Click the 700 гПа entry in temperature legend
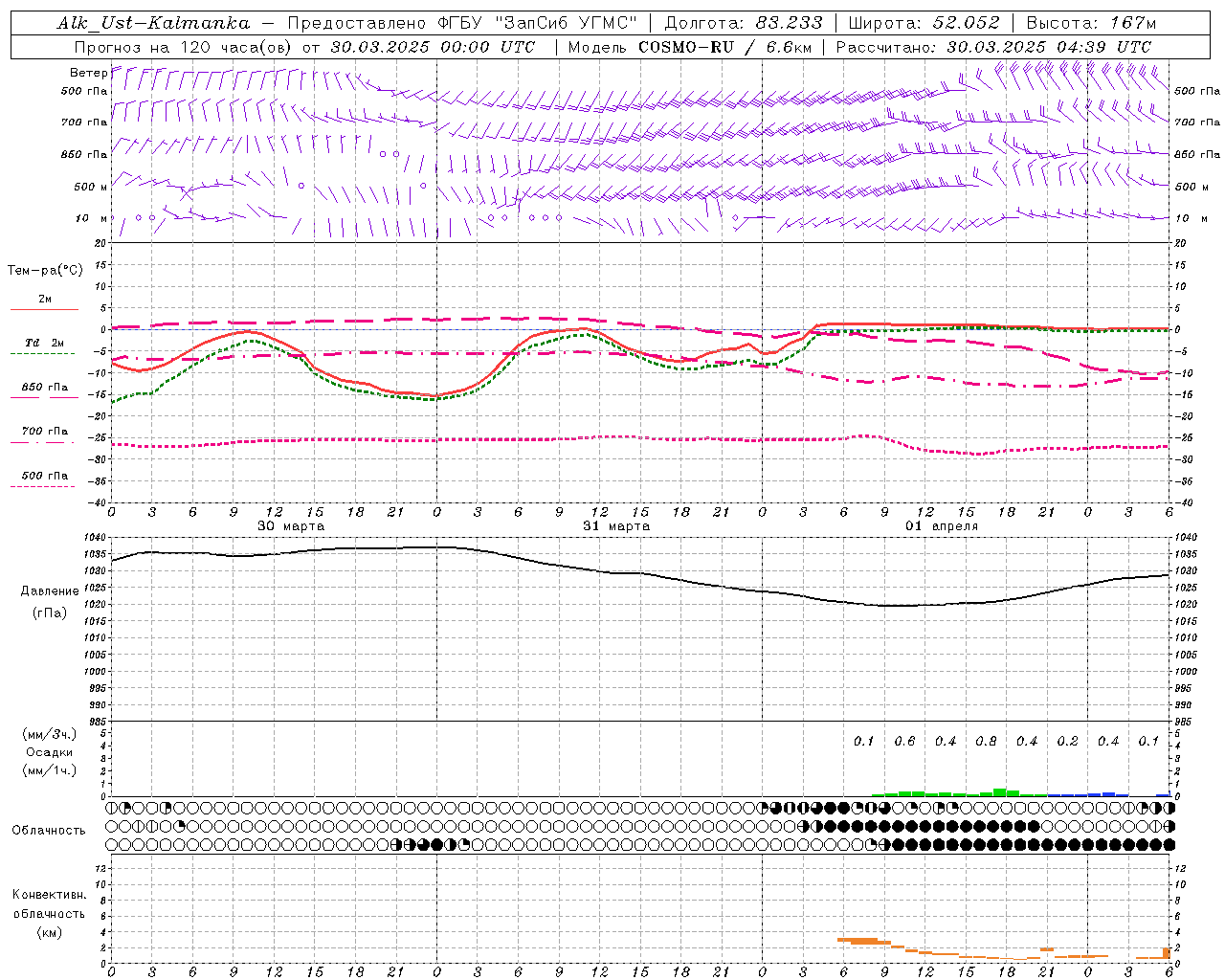 click(x=45, y=432)
